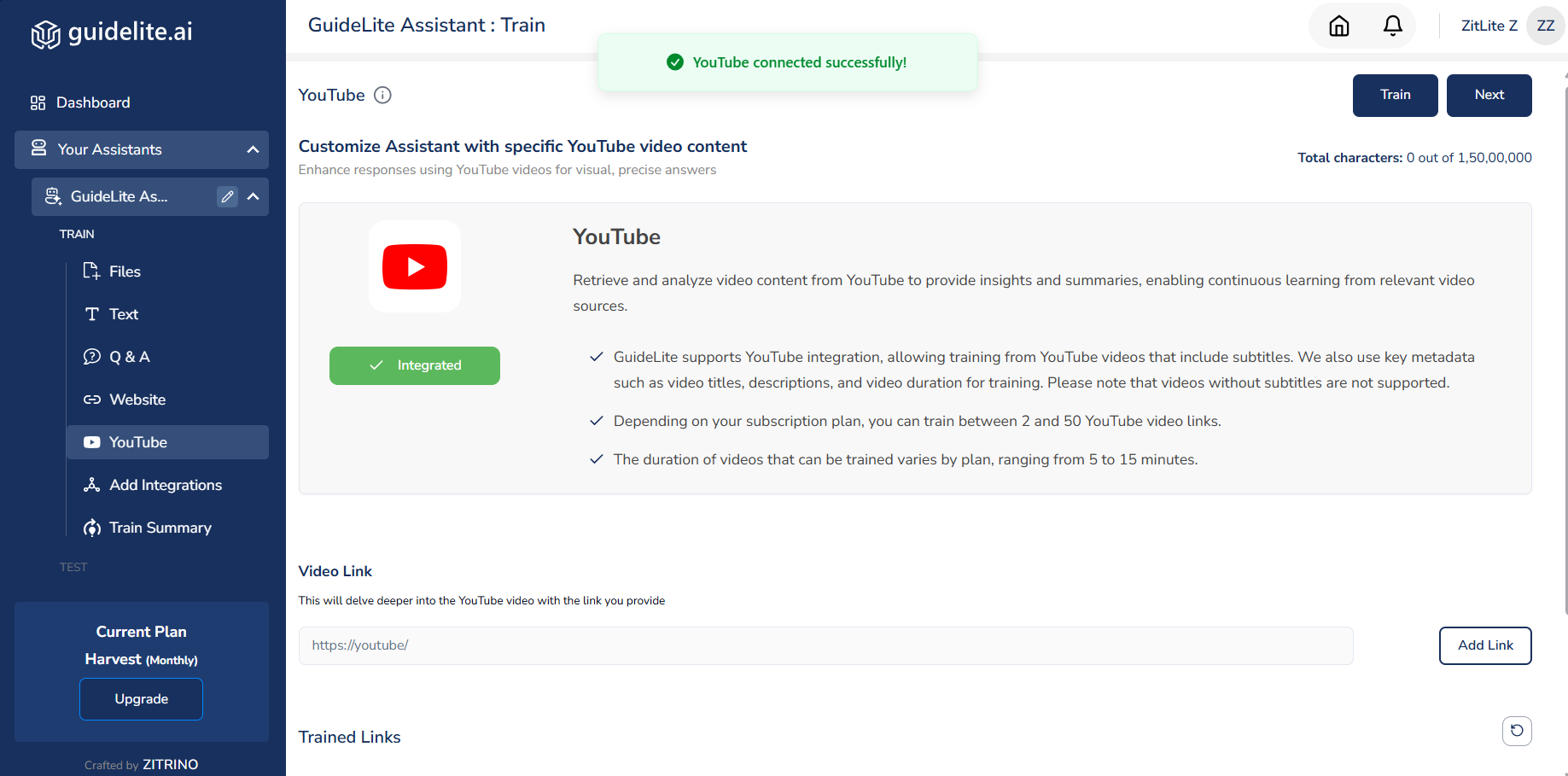Click the large YouTube logo
This screenshot has width=1568, height=776.
pyautogui.click(x=415, y=266)
